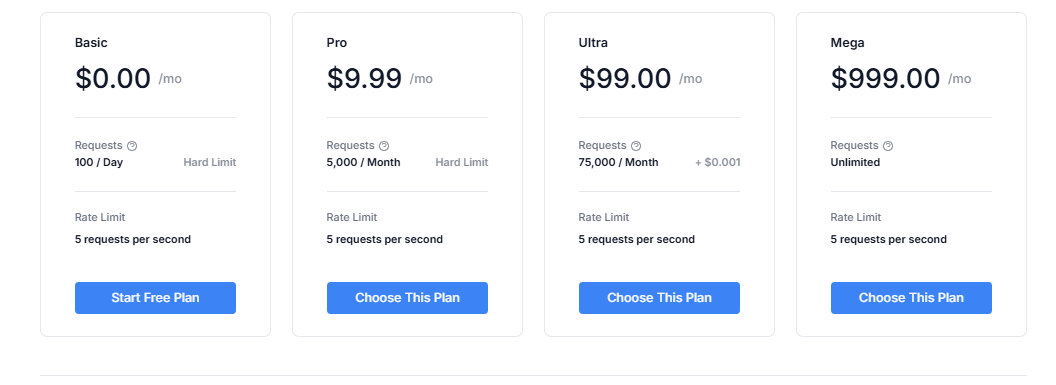Select the Mega plan title
The image size is (1056, 385).
pos(847,42)
